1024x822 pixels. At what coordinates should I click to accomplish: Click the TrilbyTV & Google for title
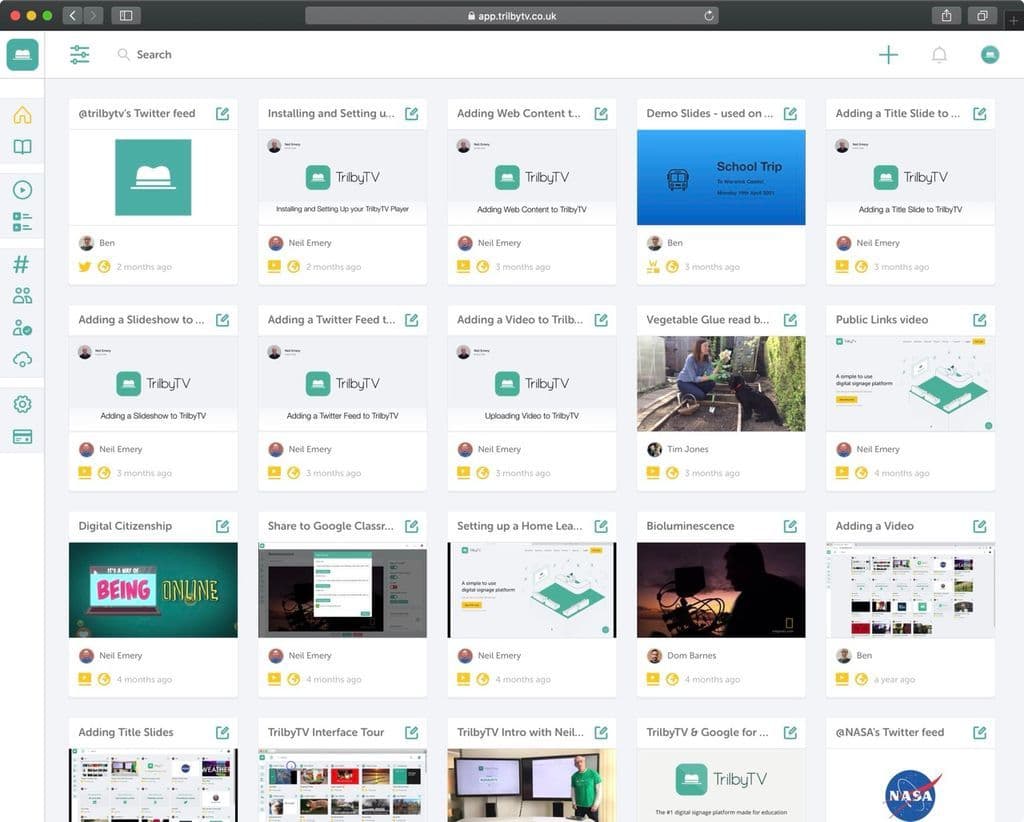(707, 733)
